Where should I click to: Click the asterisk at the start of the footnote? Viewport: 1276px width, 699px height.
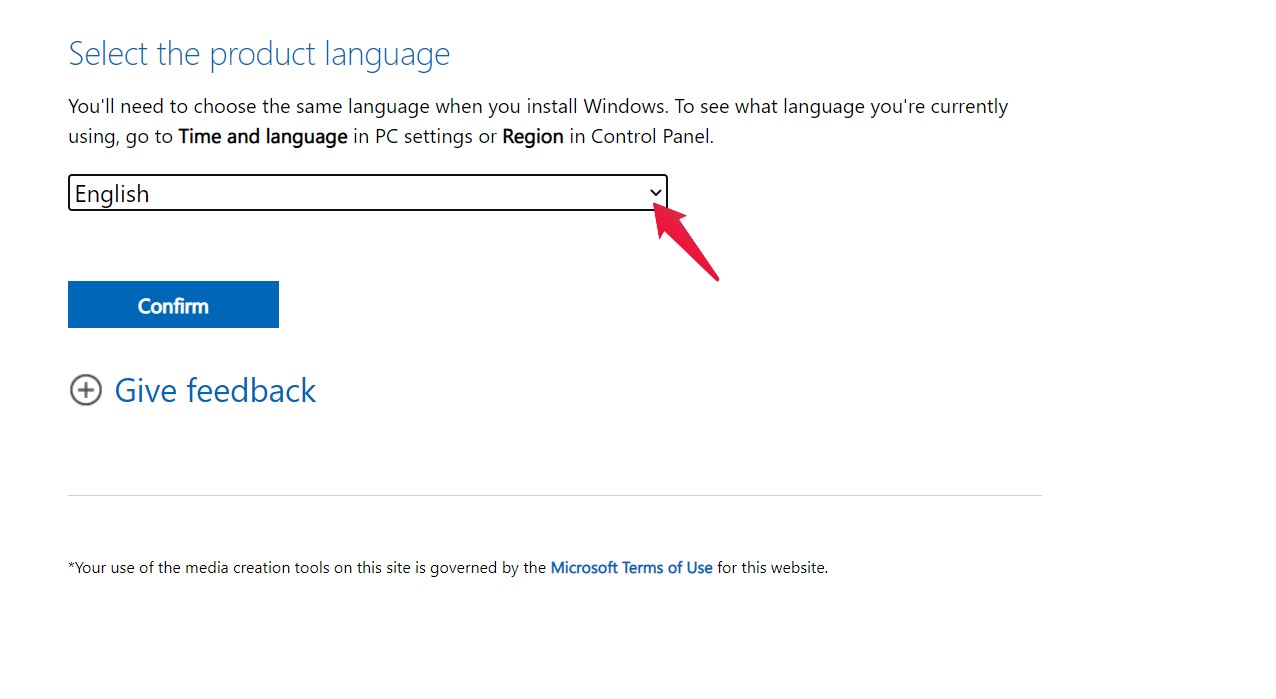tap(71, 567)
